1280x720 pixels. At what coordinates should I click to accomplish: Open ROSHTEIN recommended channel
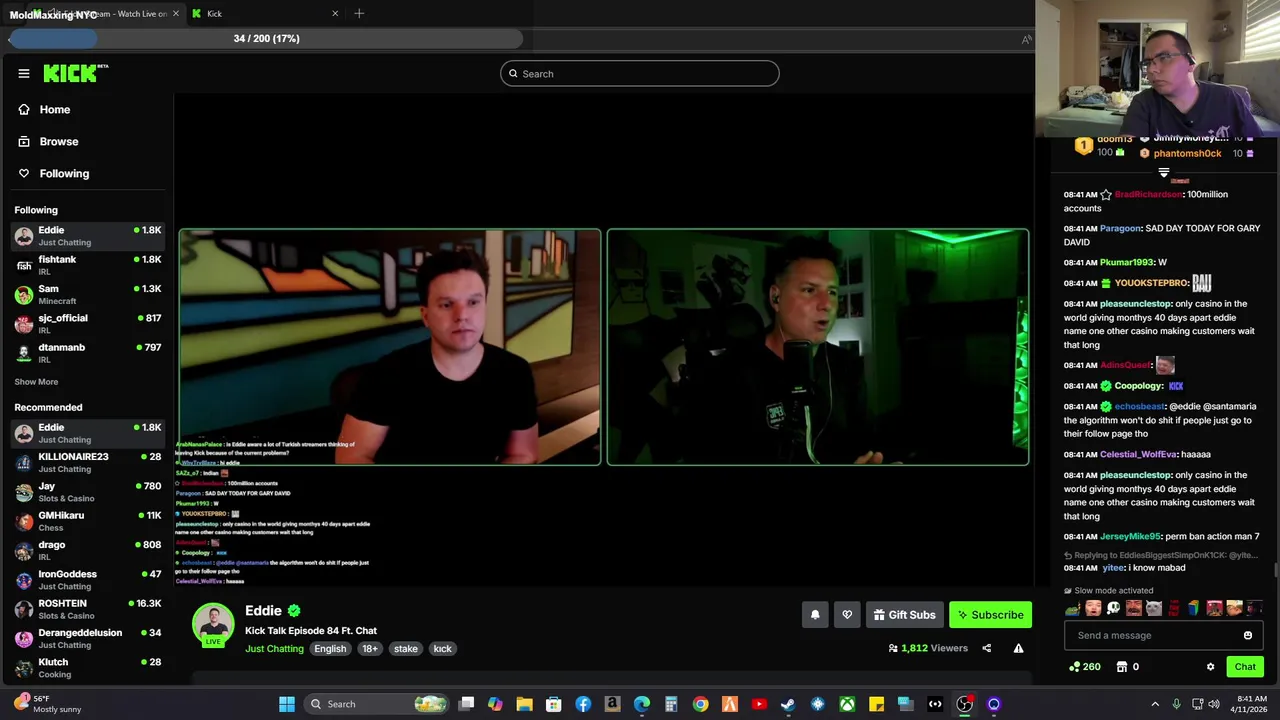(87, 609)
